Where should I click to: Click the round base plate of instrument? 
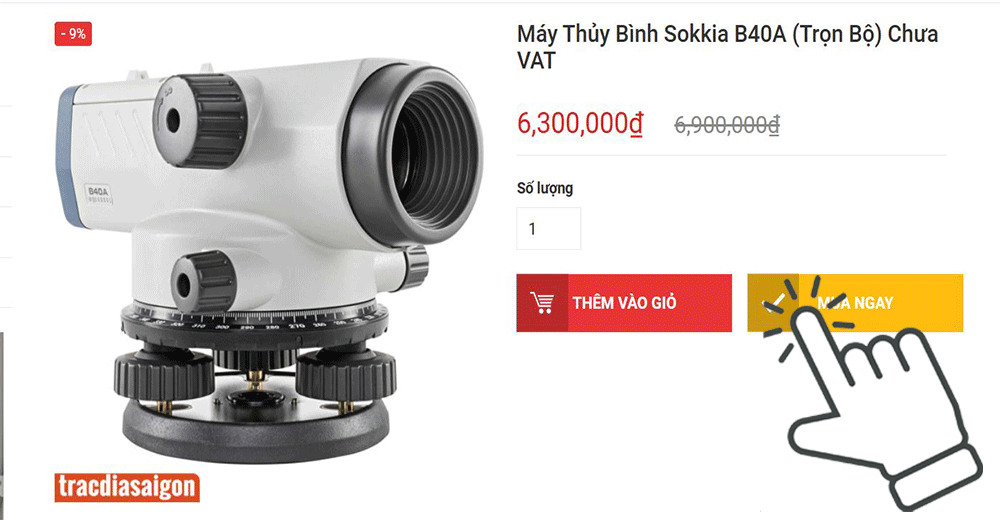tap(256, 431)
